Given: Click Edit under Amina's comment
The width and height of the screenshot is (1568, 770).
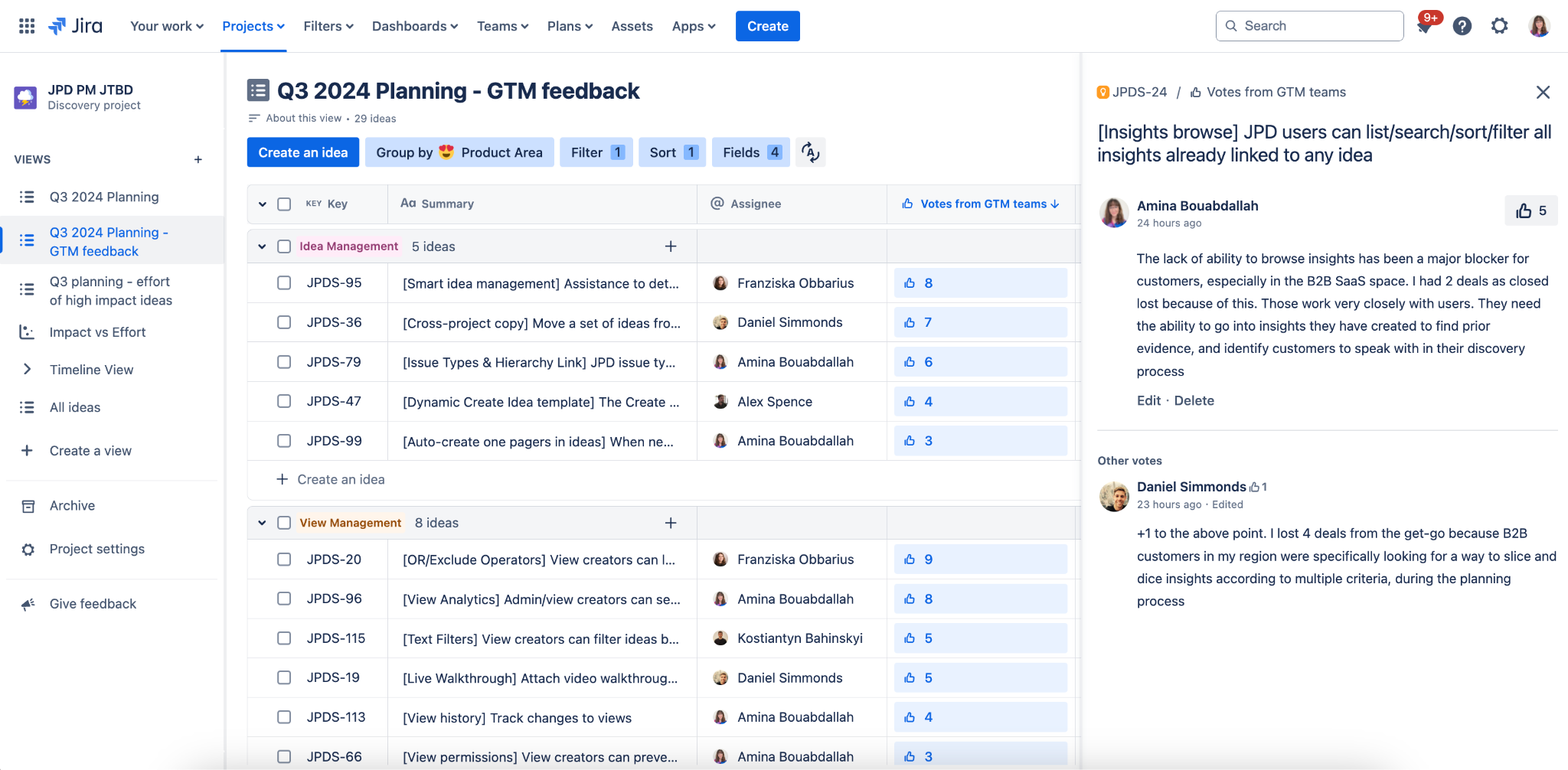Looking at the screenshot, I should click(1148, 400).
